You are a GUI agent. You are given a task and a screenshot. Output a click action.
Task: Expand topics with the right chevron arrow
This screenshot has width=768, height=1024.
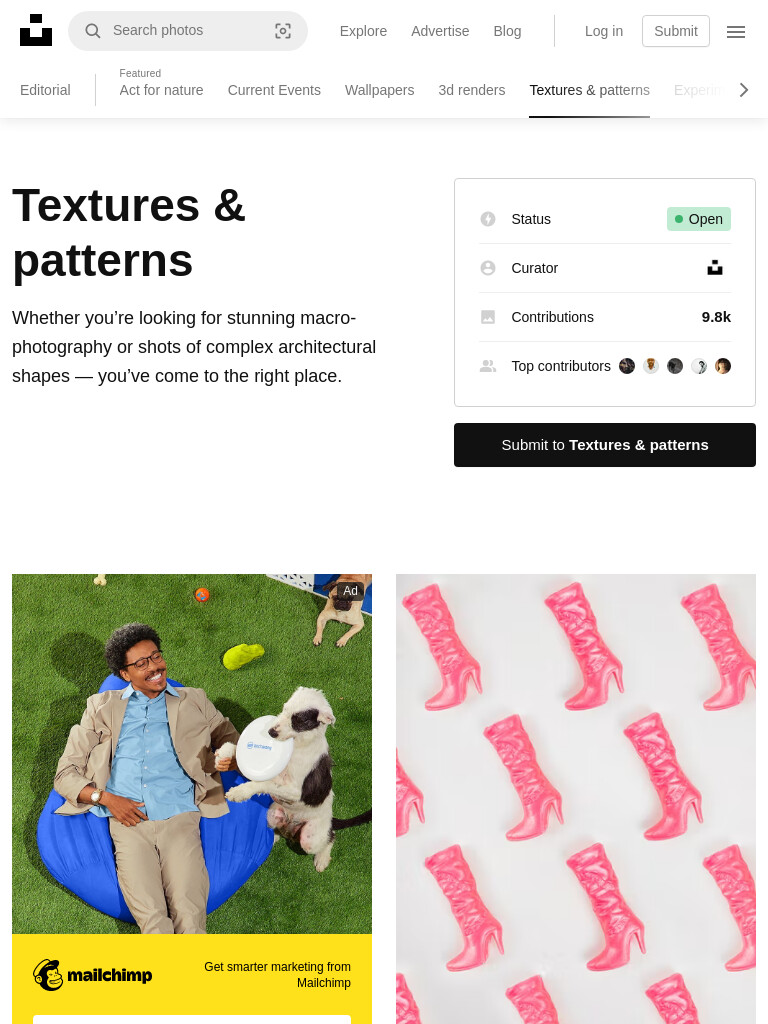pos(744,90)
